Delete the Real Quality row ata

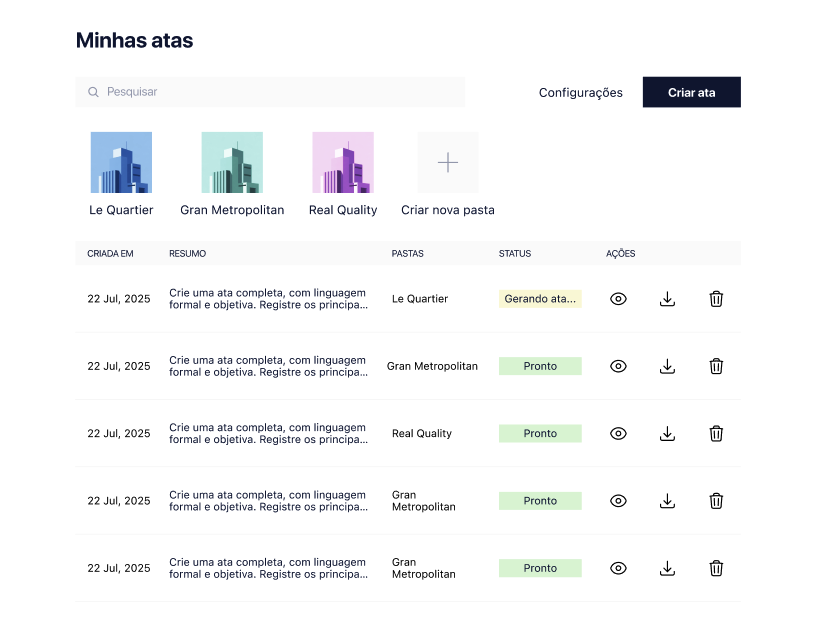pos(716,433)
